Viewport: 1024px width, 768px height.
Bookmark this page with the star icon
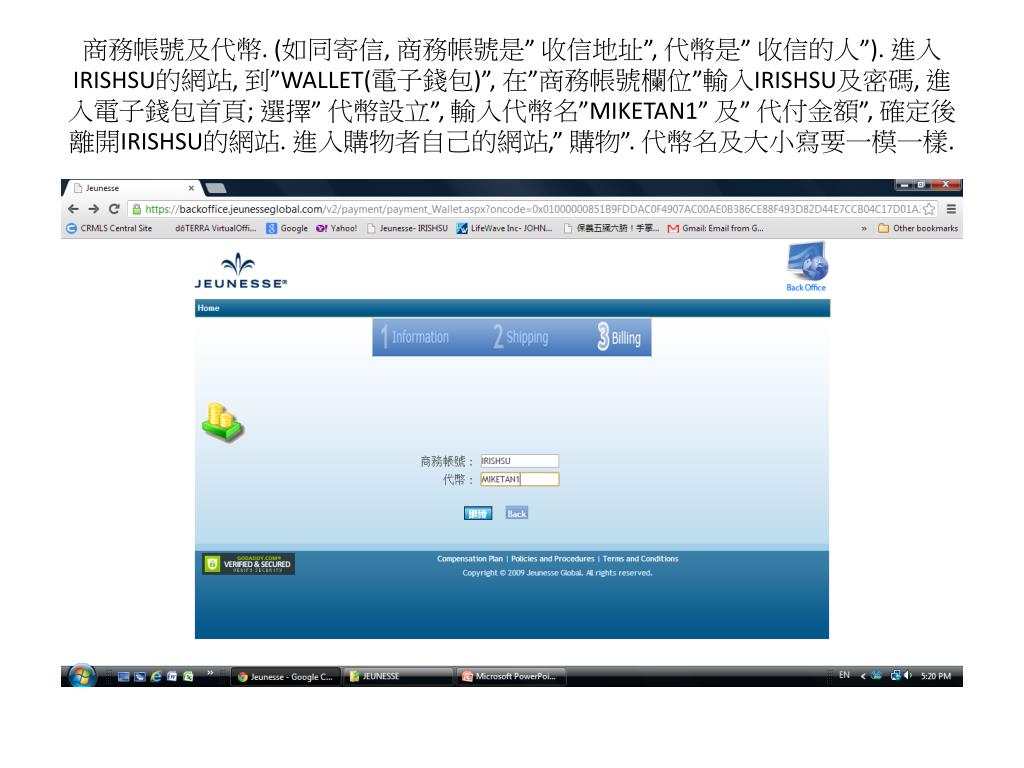tap(929, 209)
